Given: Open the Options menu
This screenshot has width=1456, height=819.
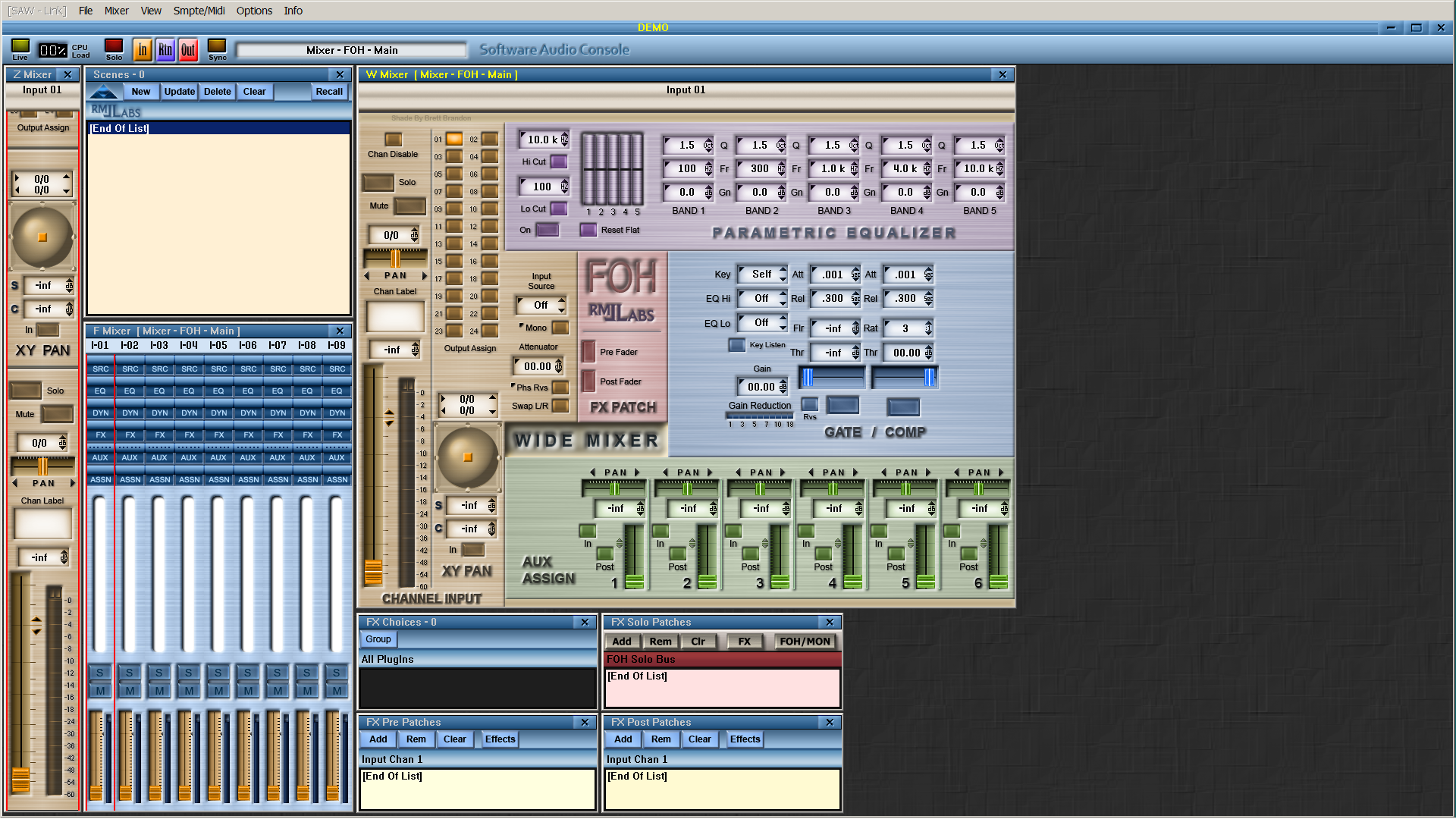Looking at the screenshot, I should click(x=254, y=11).
